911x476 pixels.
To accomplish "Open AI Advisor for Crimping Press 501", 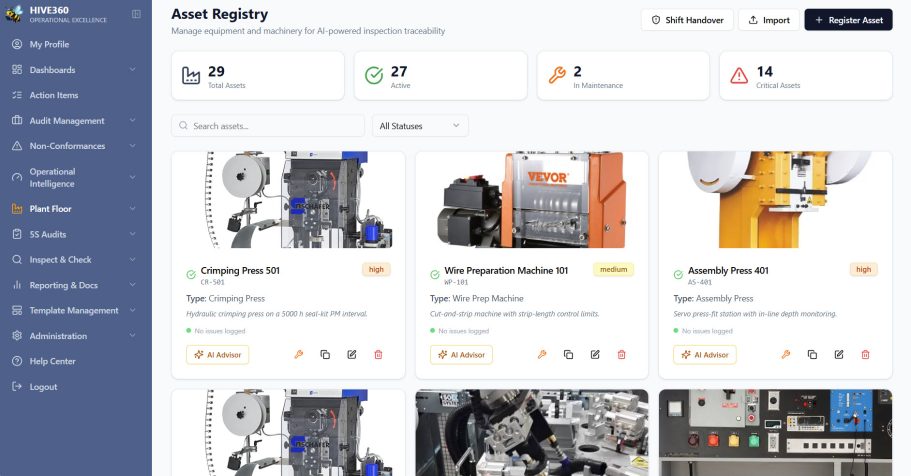I will pyautogui.click(x=217, y=355).
